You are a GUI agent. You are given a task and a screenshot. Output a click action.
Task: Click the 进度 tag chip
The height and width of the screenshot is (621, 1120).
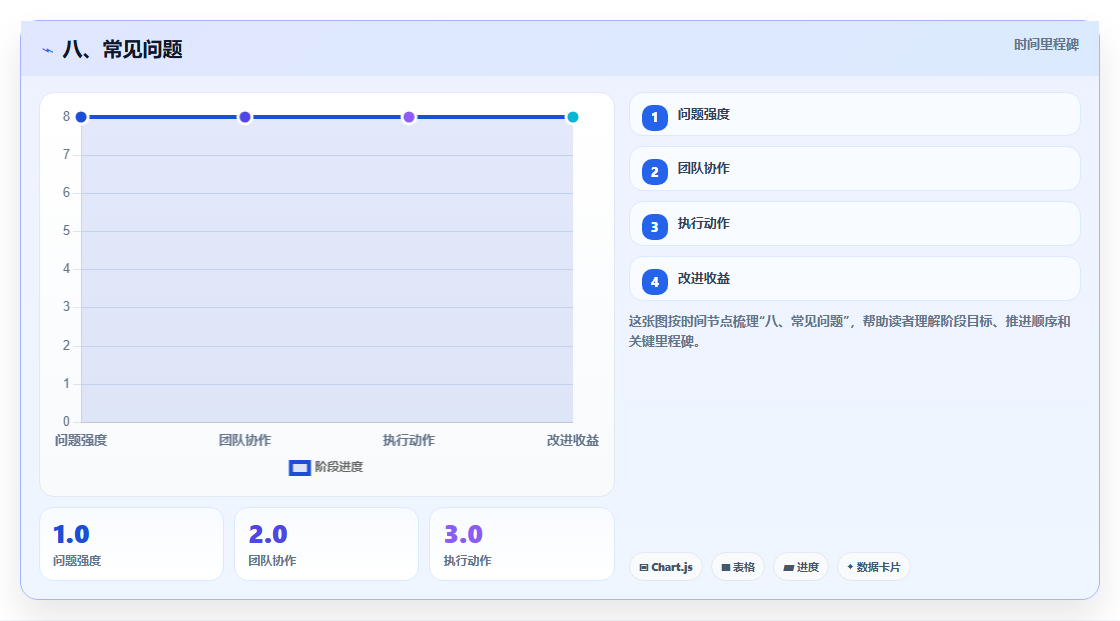pos(801,567)
